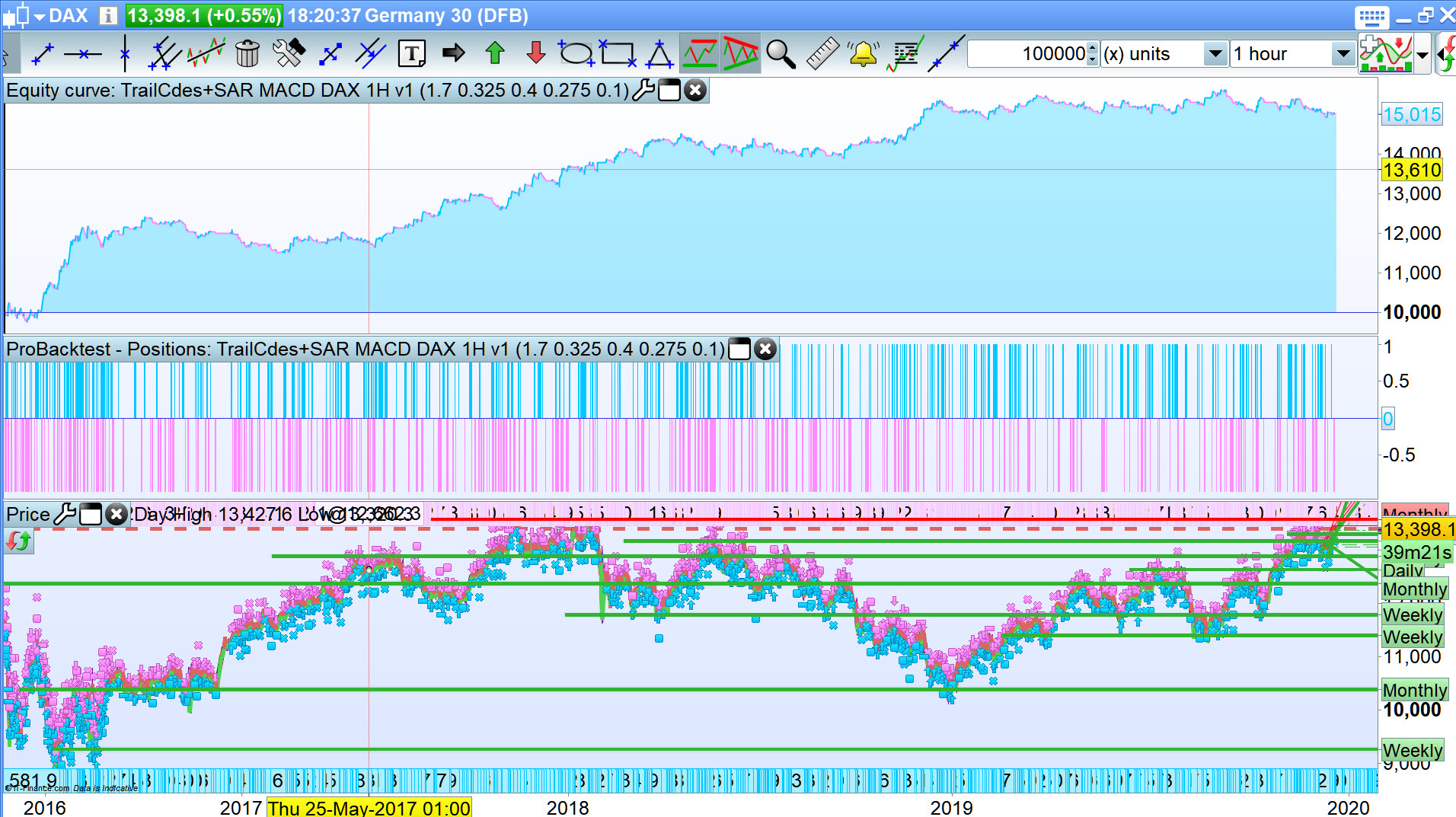The width and height of the screenshot is (1456, 817).
Task: Open Equity curve panel wrench settings
Action: click(x=643, y=90)
